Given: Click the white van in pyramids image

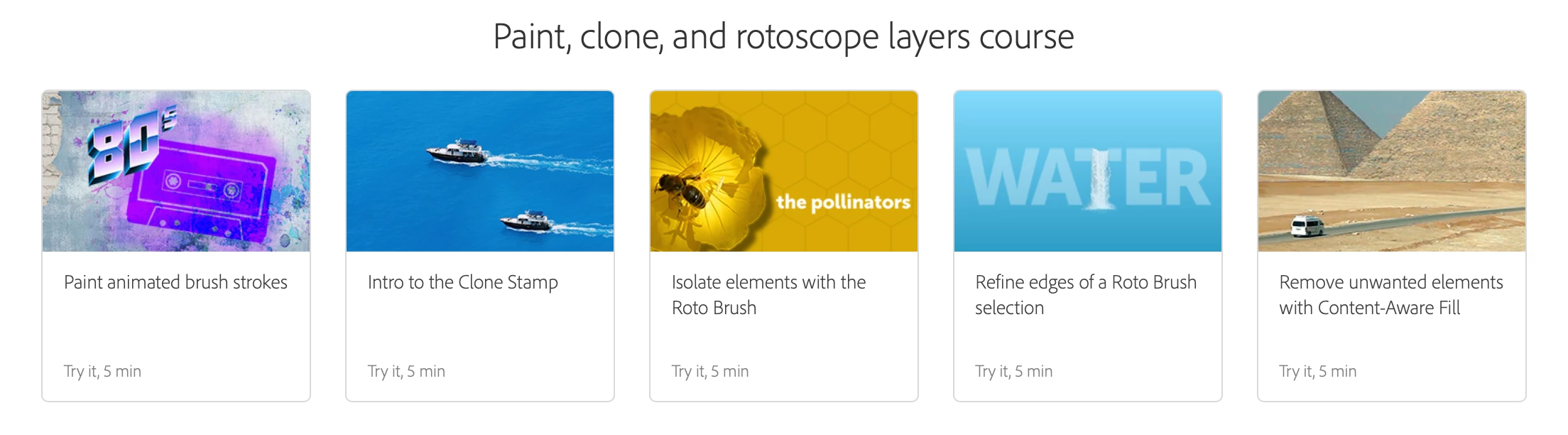Looking at the screenshot, I should coord(1307,227).
